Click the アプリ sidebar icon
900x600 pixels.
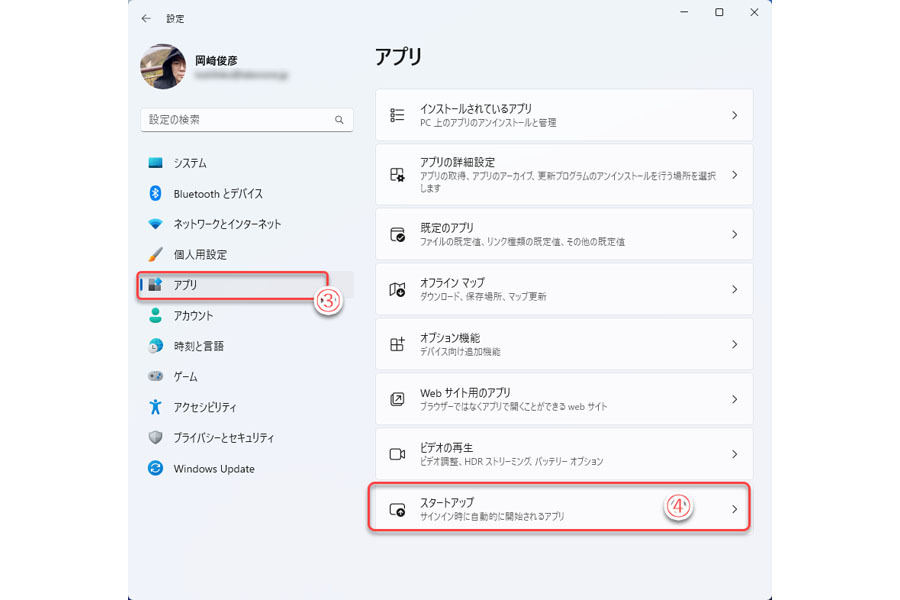pyautogui.click(x=155, y=285)
